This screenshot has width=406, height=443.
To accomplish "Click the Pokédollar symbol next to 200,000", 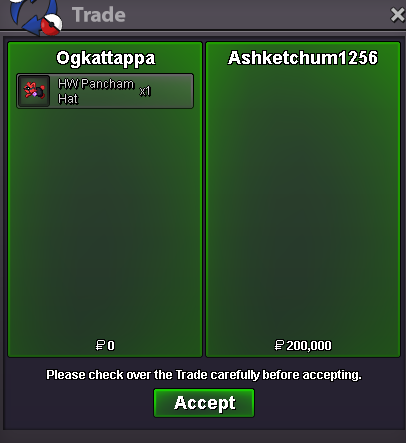I will point(279,345).
